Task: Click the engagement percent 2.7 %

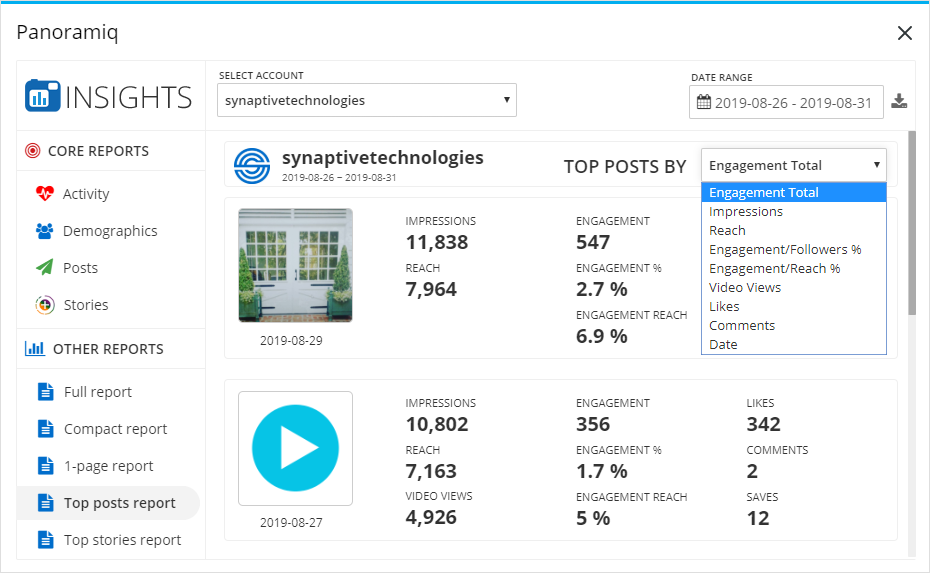Action: click(x=601, y=289)
